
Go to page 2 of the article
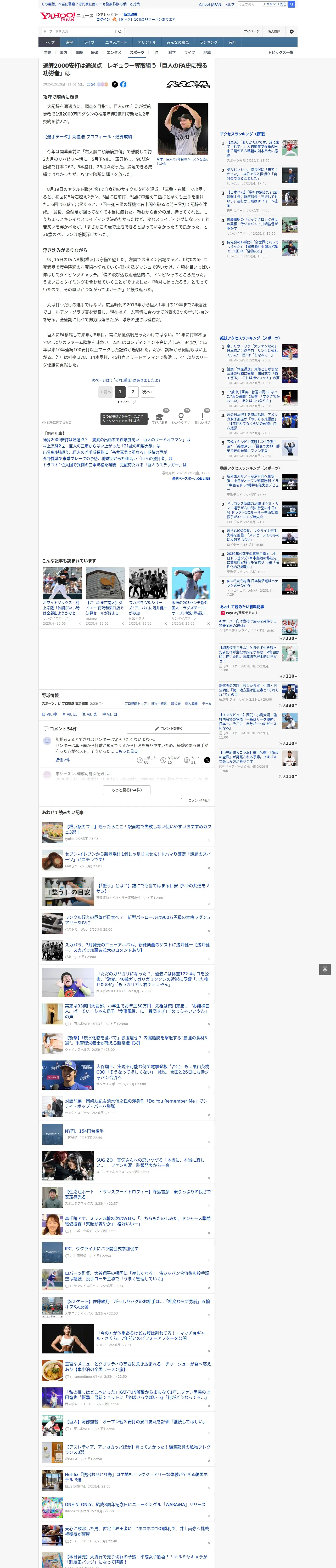pyautogui.click(x=133, y=392)
